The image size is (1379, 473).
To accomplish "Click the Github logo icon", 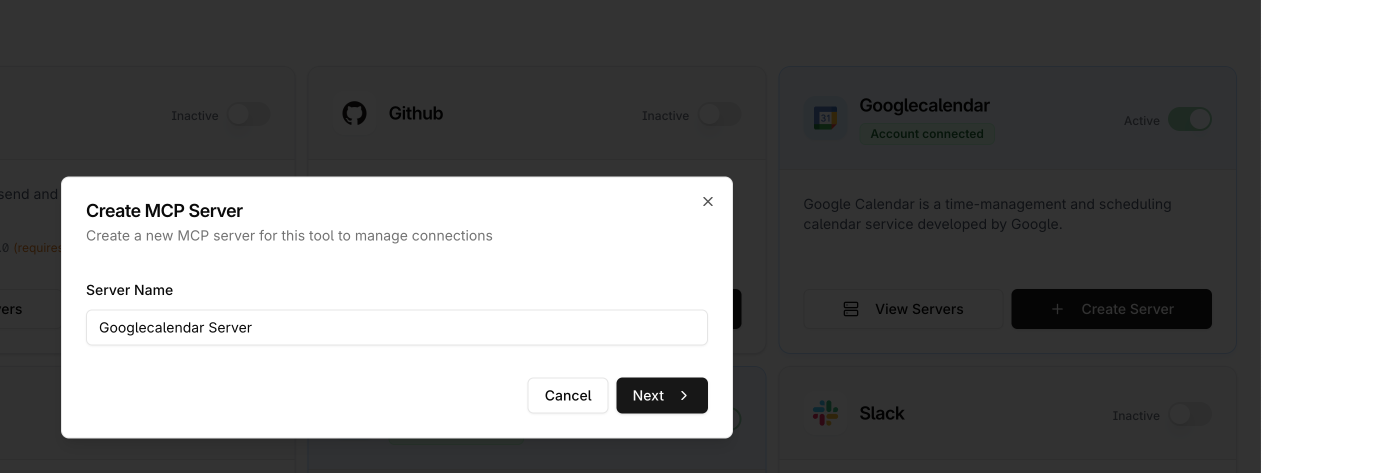I will pos(355,114).
